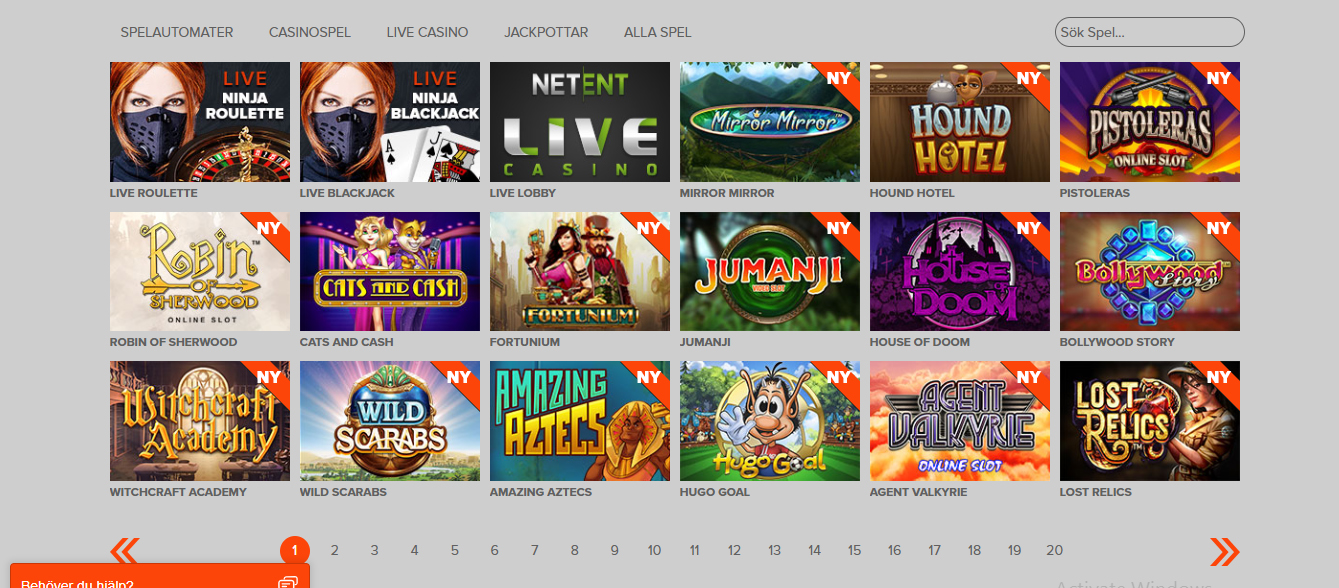Open the Jumanji game thumbnail

tap(770, 271)
